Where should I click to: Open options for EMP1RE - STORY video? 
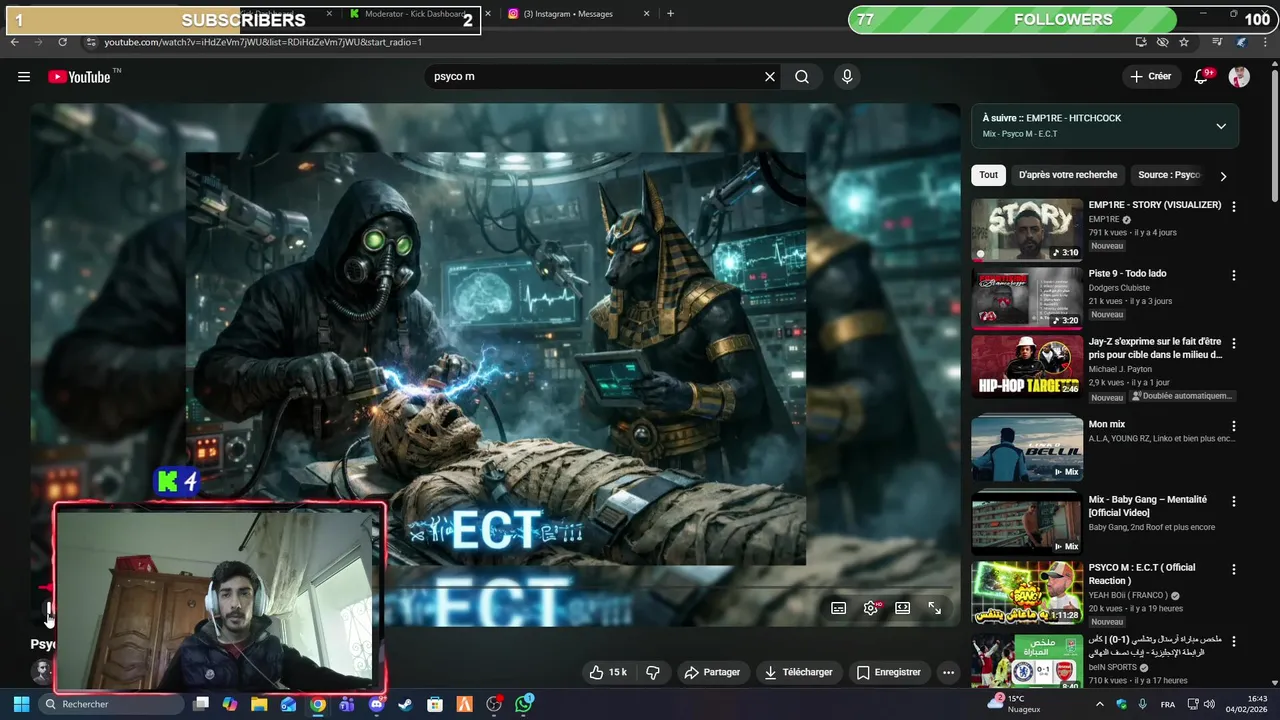click(x=1233, y=206)
